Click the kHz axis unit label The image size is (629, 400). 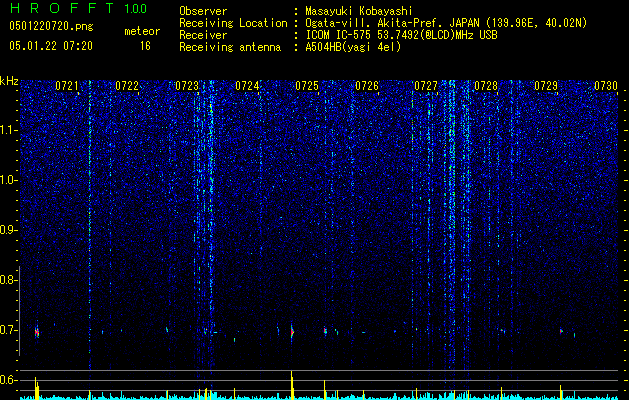[9, 81]
